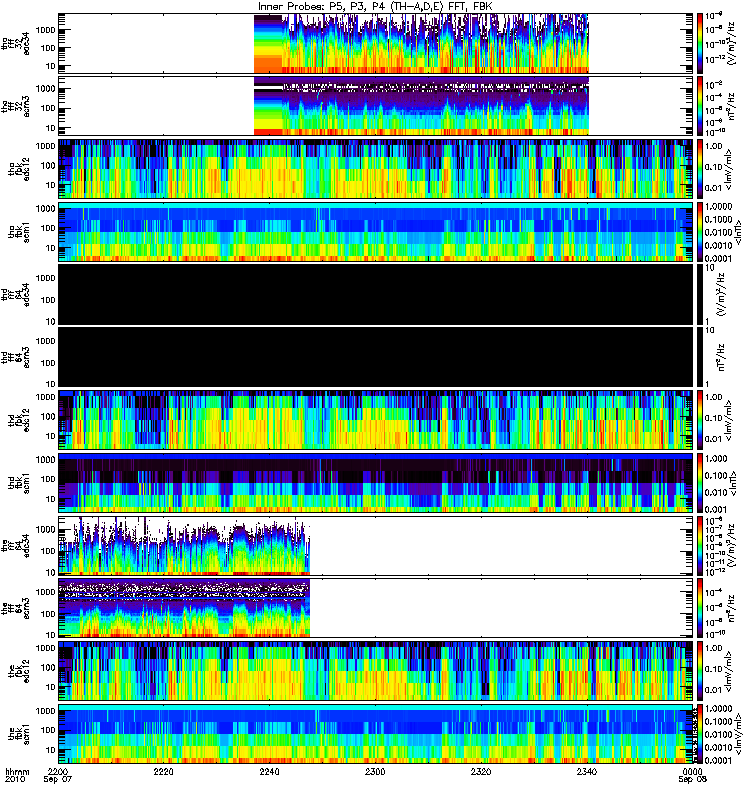The width and height of the screenshot is (750, 800).
Task: Click the 2200 time axis label
Action: (x=58, y=771)
